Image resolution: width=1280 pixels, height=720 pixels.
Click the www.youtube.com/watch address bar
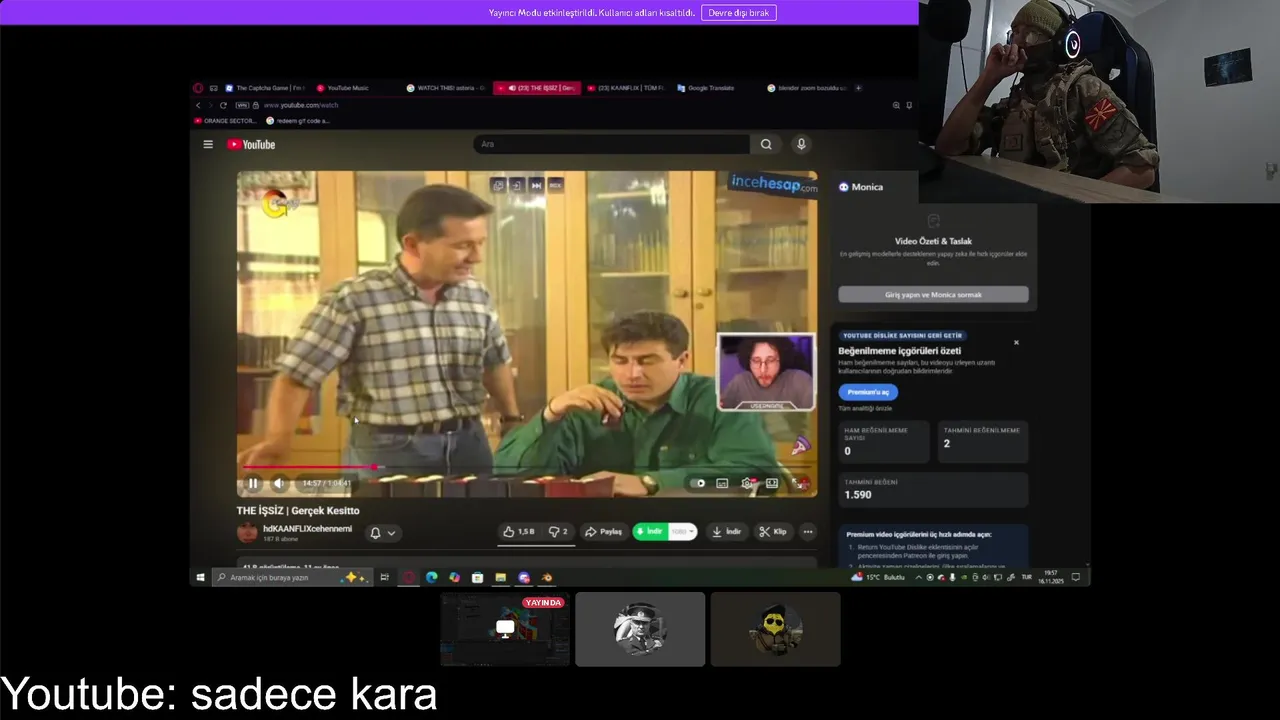[301, 105]
